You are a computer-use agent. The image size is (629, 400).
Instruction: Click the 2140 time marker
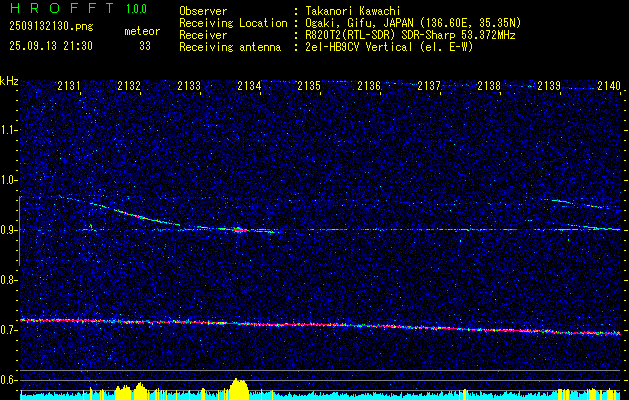(x=609, y=85)
